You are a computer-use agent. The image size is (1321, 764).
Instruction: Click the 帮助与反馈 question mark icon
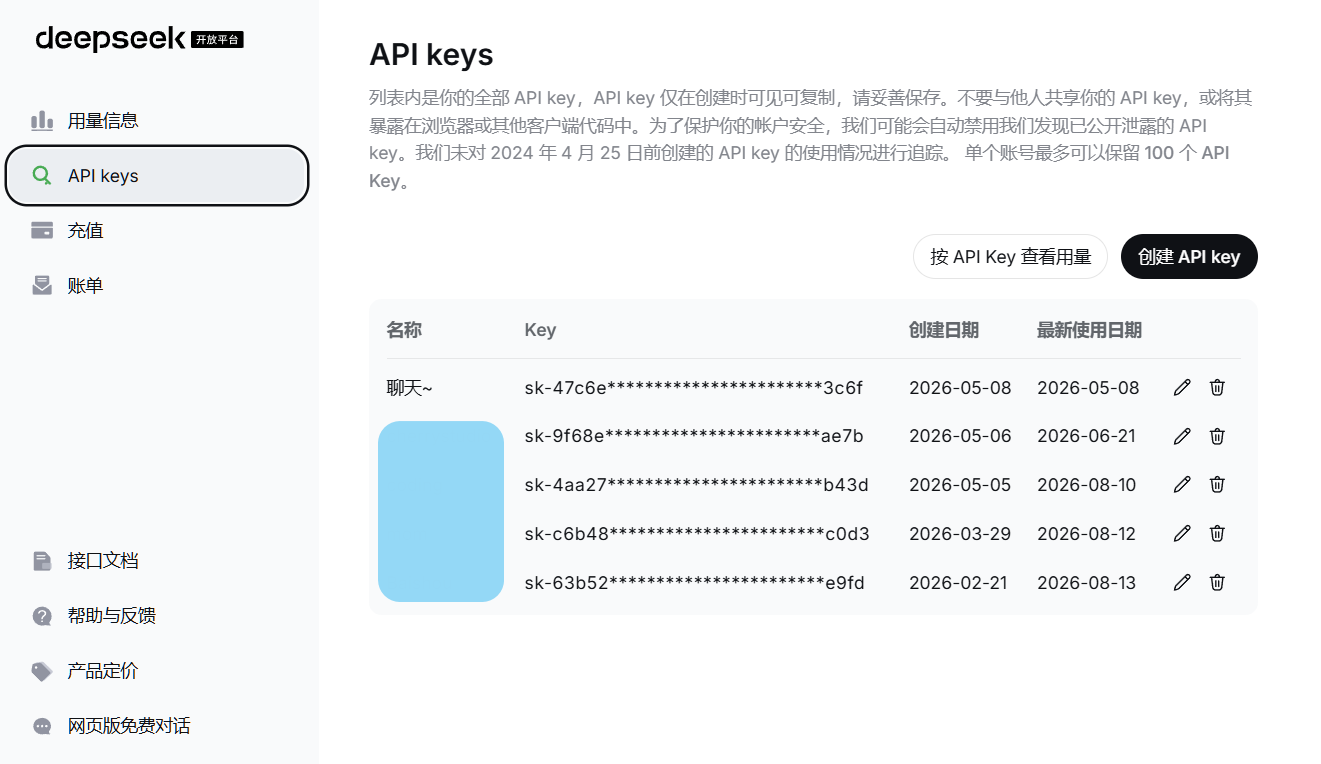click(x=42, y=616)
